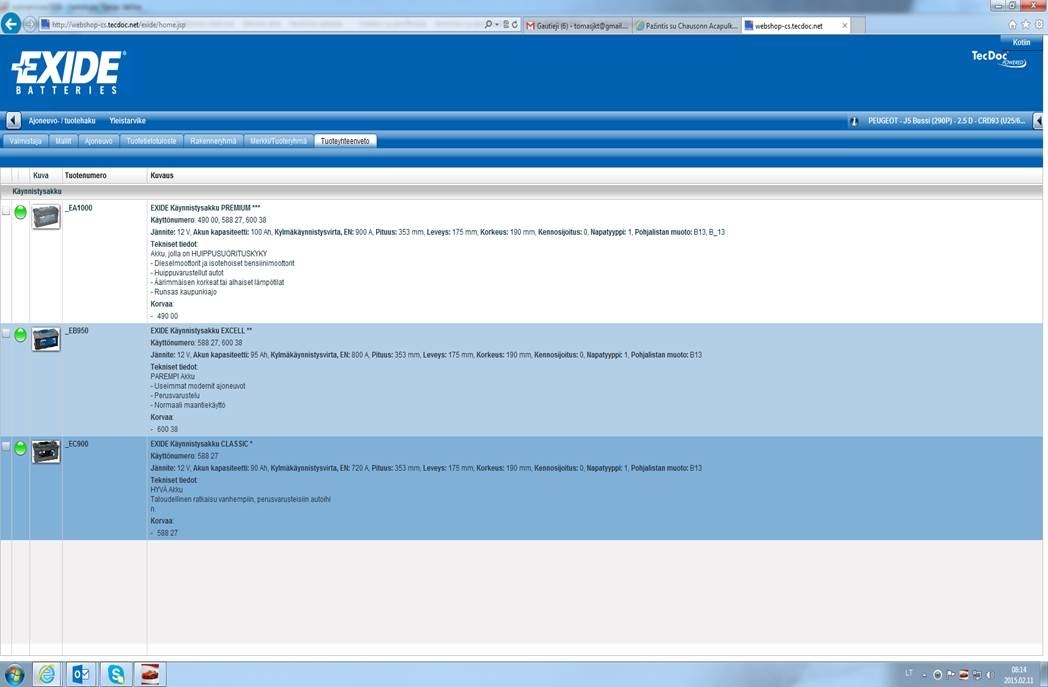Select product number _EC900

(77, 444)
